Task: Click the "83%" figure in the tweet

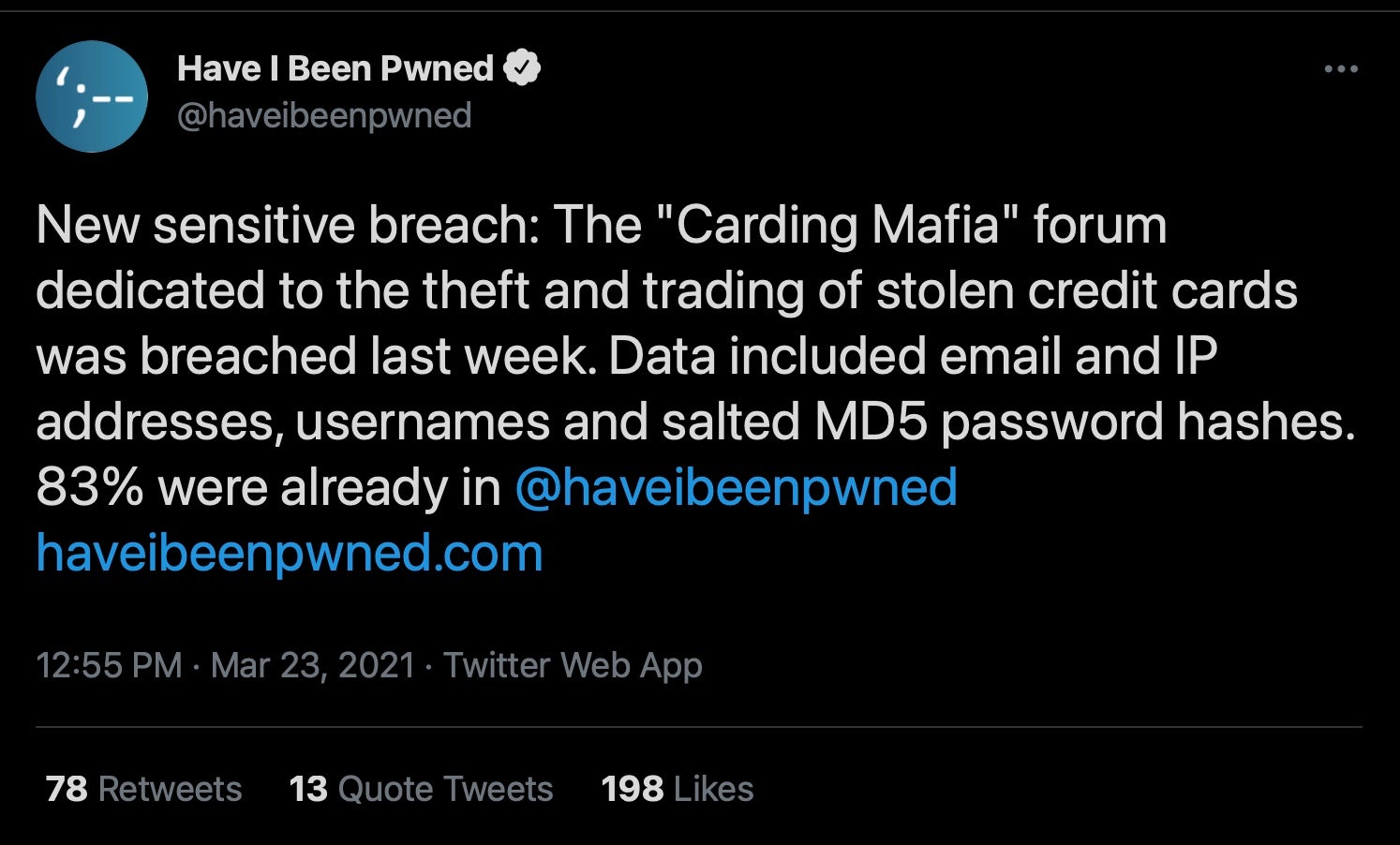Action: point(89,488)
